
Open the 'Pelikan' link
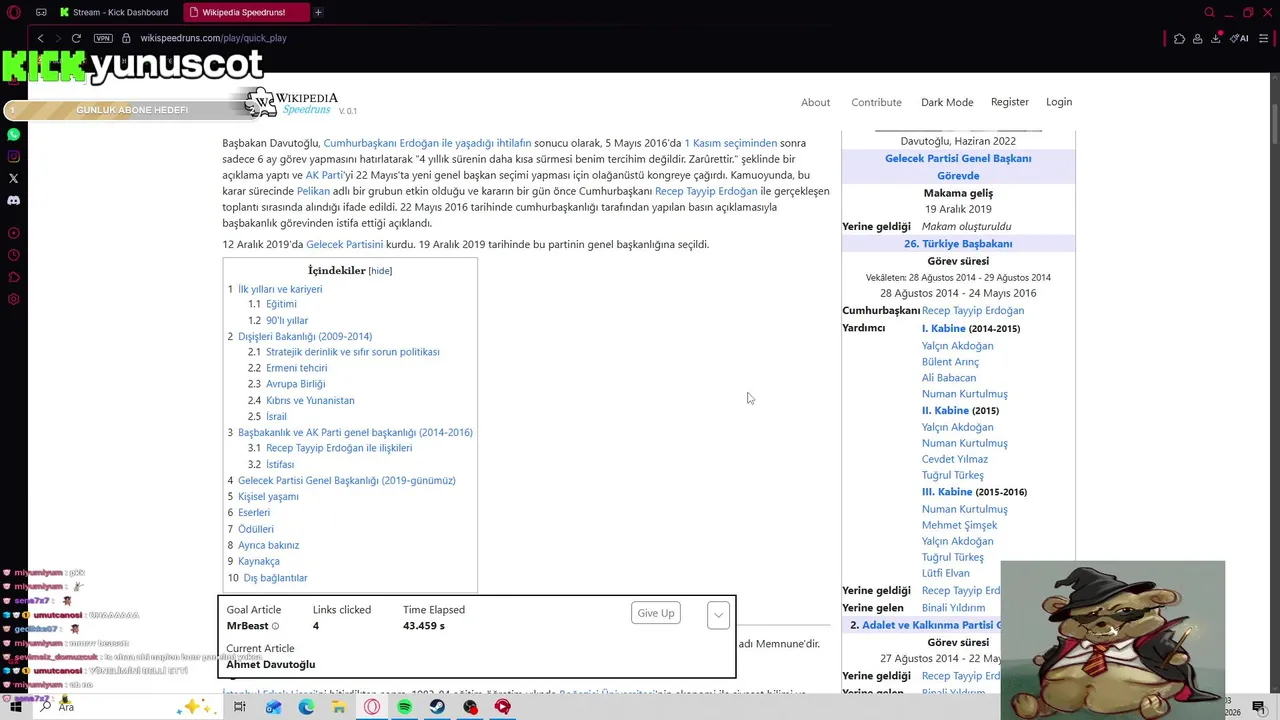(313, 191)
